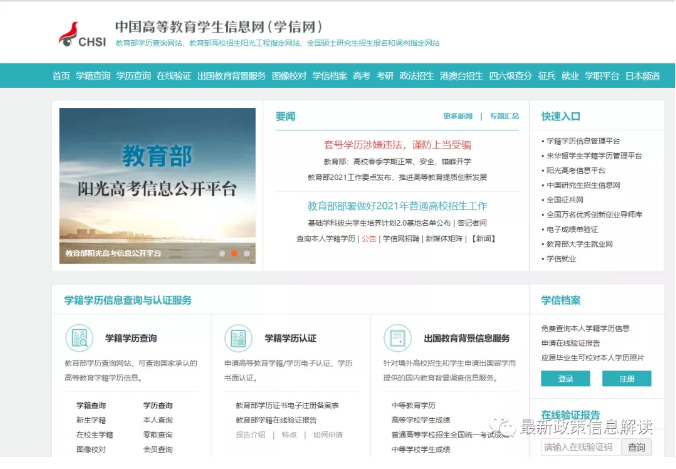Open 学籍查询 in navigation bar
Viewport: 676px width, 469px height.
click(93, 76)
